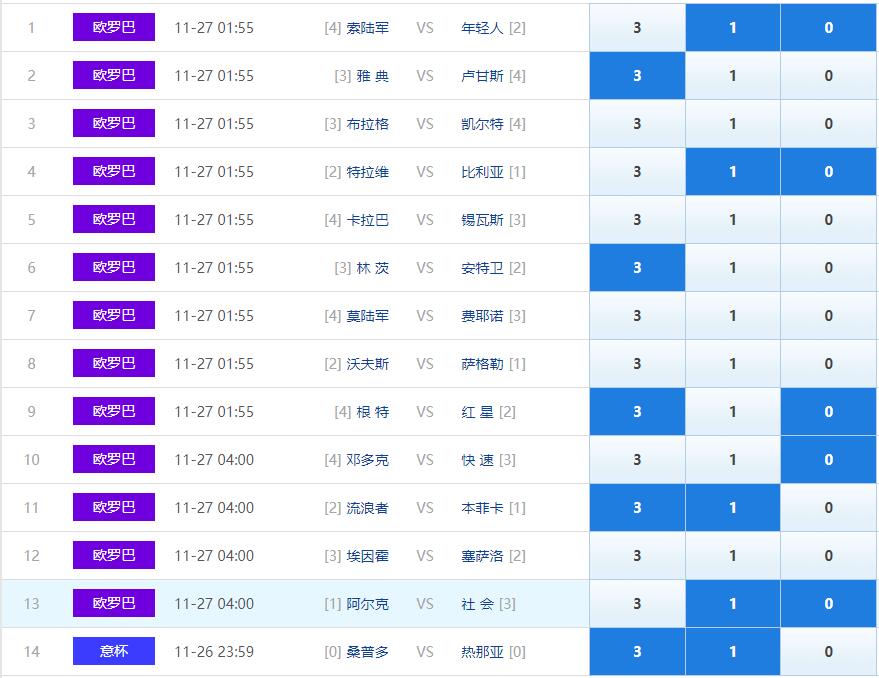Viewport: 879px width, 678px height.
Task: Deselect option 0 for 邓多克 vs 快速
Action: pyautogui.click(x=829, y=460)
